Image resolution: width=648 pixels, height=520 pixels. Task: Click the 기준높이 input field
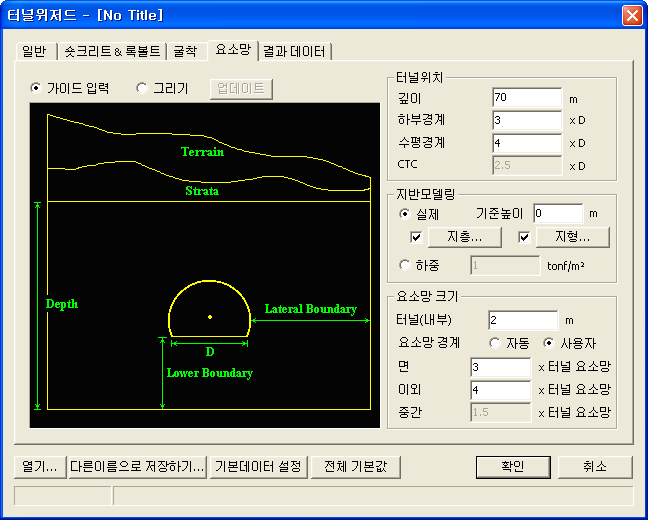coord(558,214)
